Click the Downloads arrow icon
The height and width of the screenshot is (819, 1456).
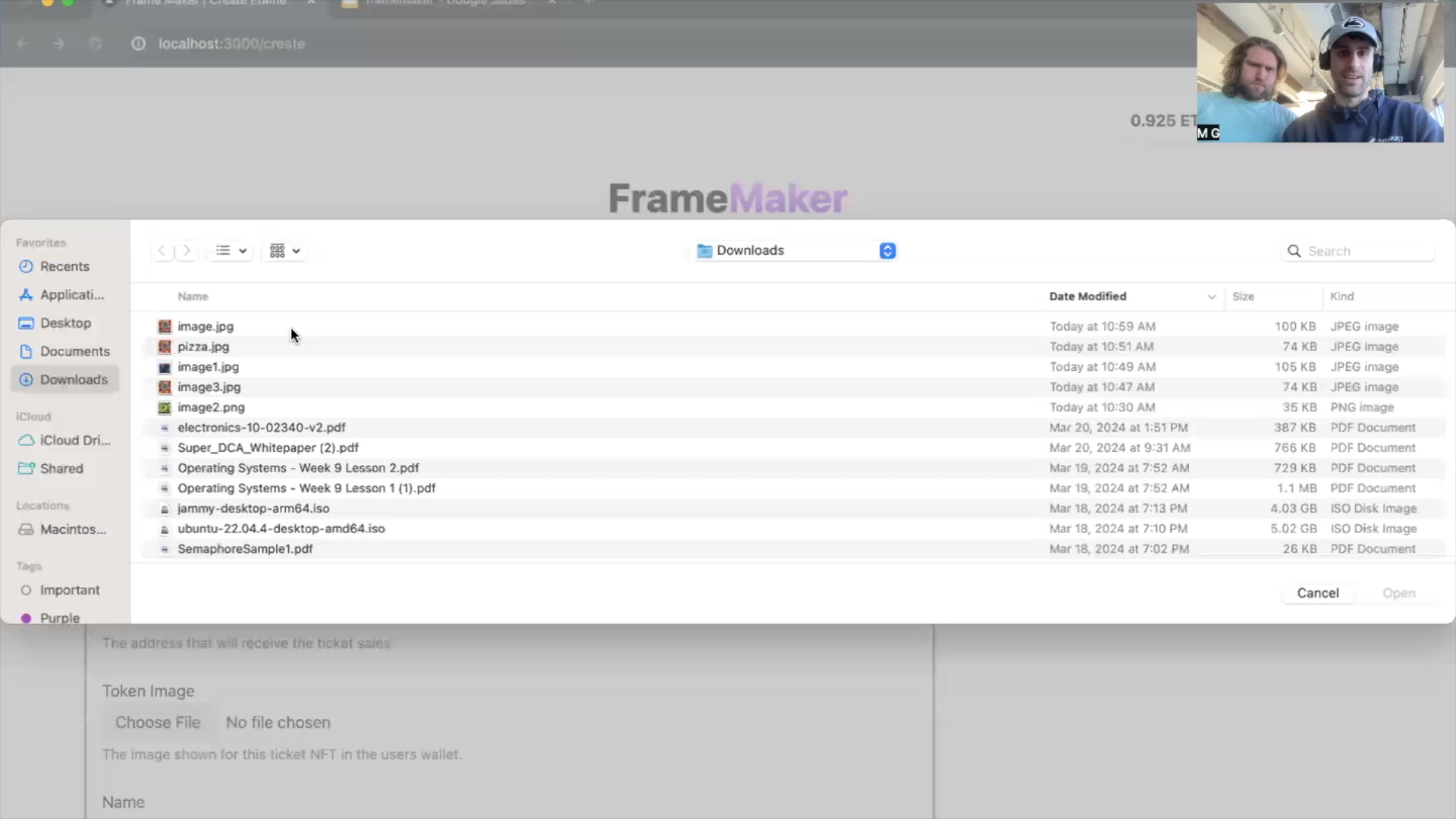(26, 379)
